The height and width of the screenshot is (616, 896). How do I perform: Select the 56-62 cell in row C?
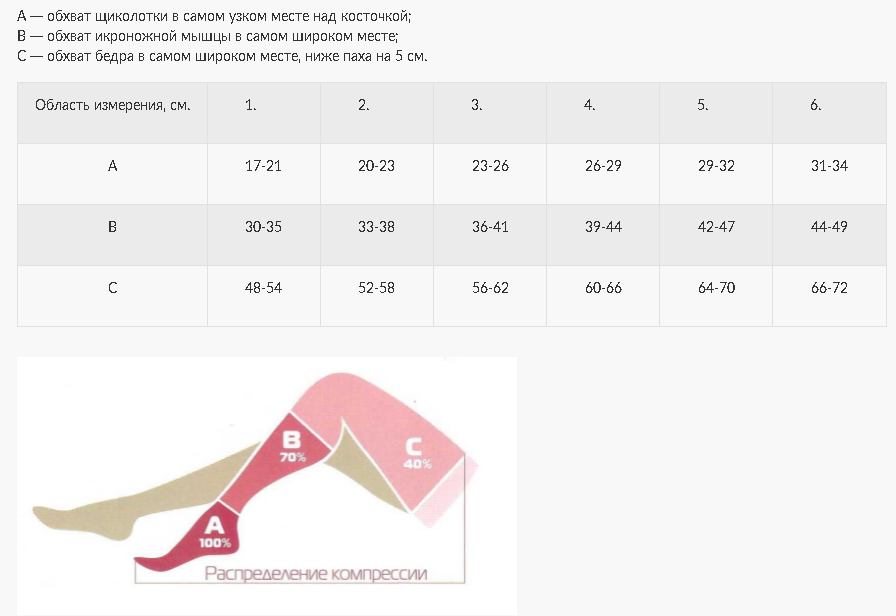pyautogui.click(x=490, y=288)
